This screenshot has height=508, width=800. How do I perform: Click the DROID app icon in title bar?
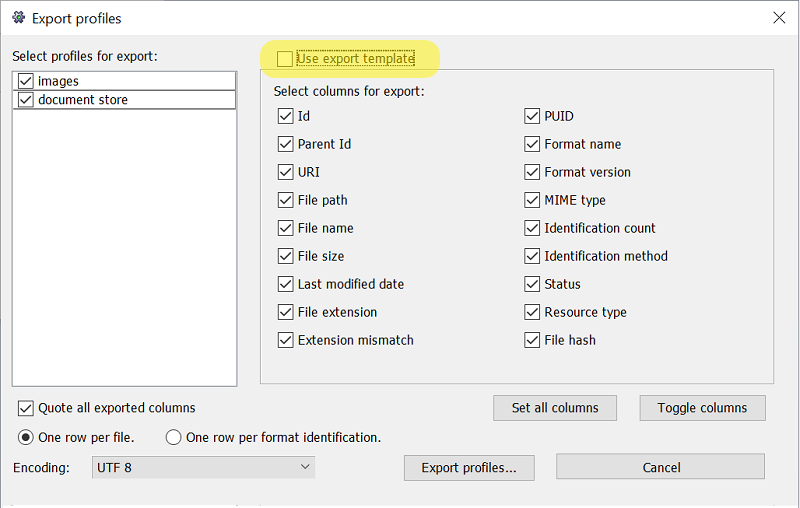(18, 18)
